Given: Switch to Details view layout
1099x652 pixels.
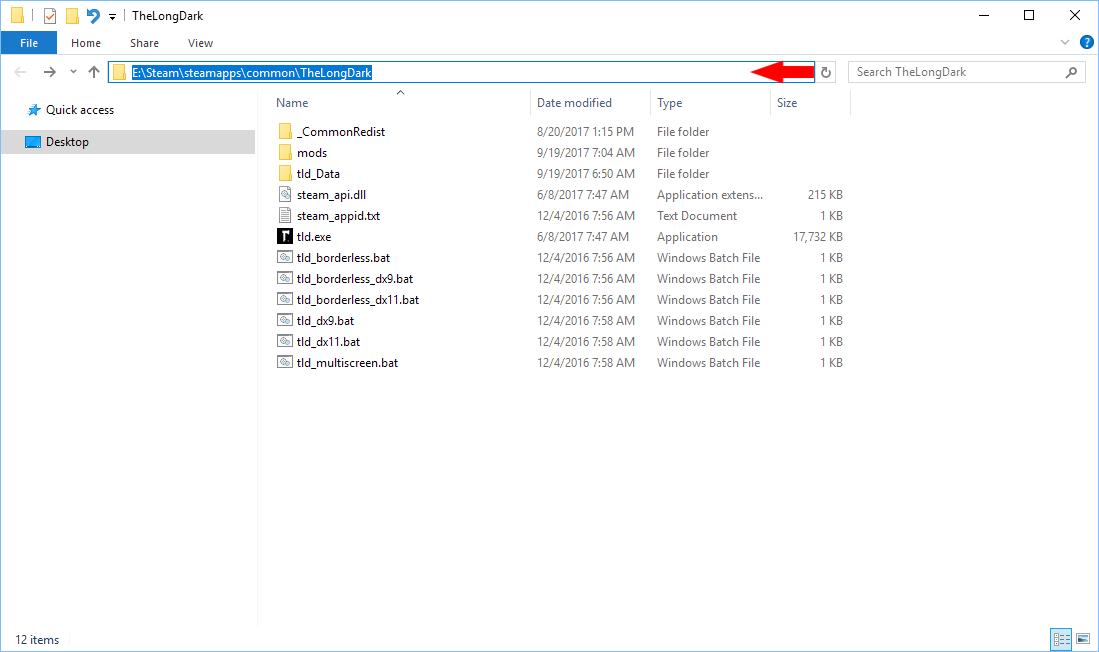Looking at the screenshot, I should [x=1061, y=639].
